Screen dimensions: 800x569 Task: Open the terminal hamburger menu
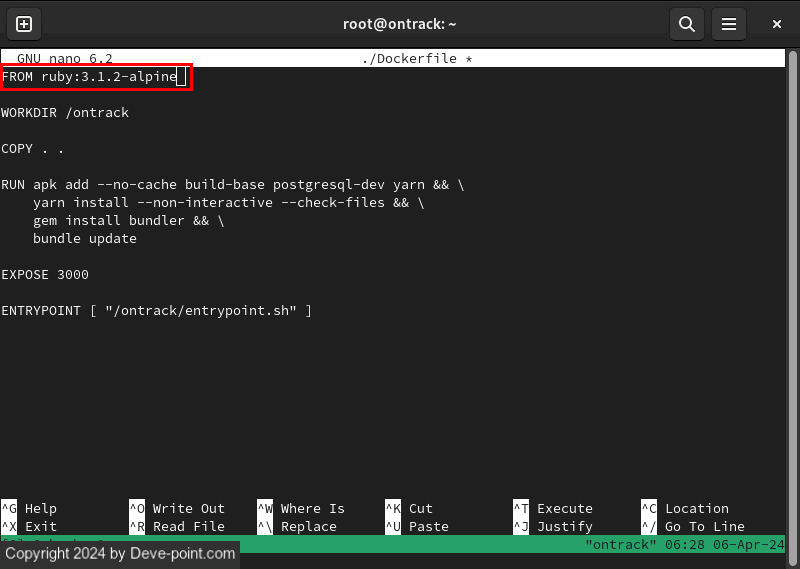730,24
